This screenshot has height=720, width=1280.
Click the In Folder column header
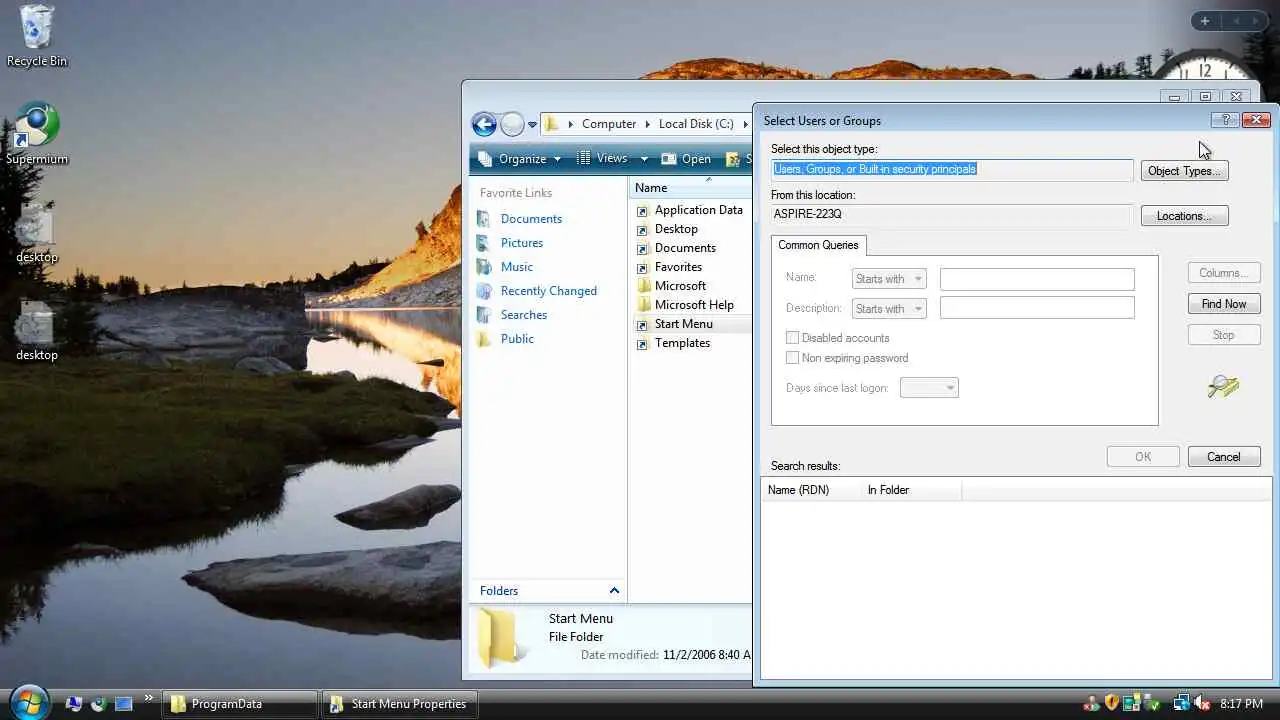tap(911, 490)
